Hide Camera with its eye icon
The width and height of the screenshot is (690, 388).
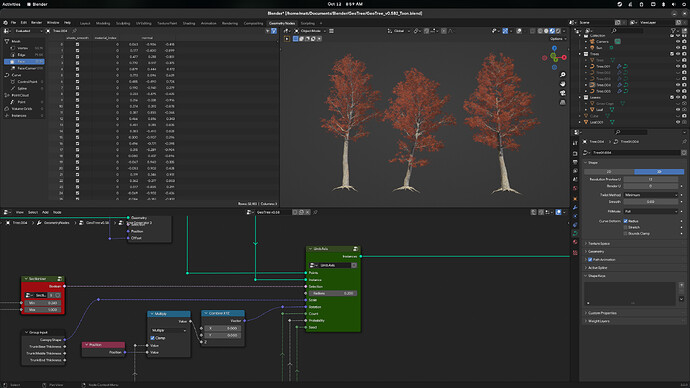click(x=678, y=41)
